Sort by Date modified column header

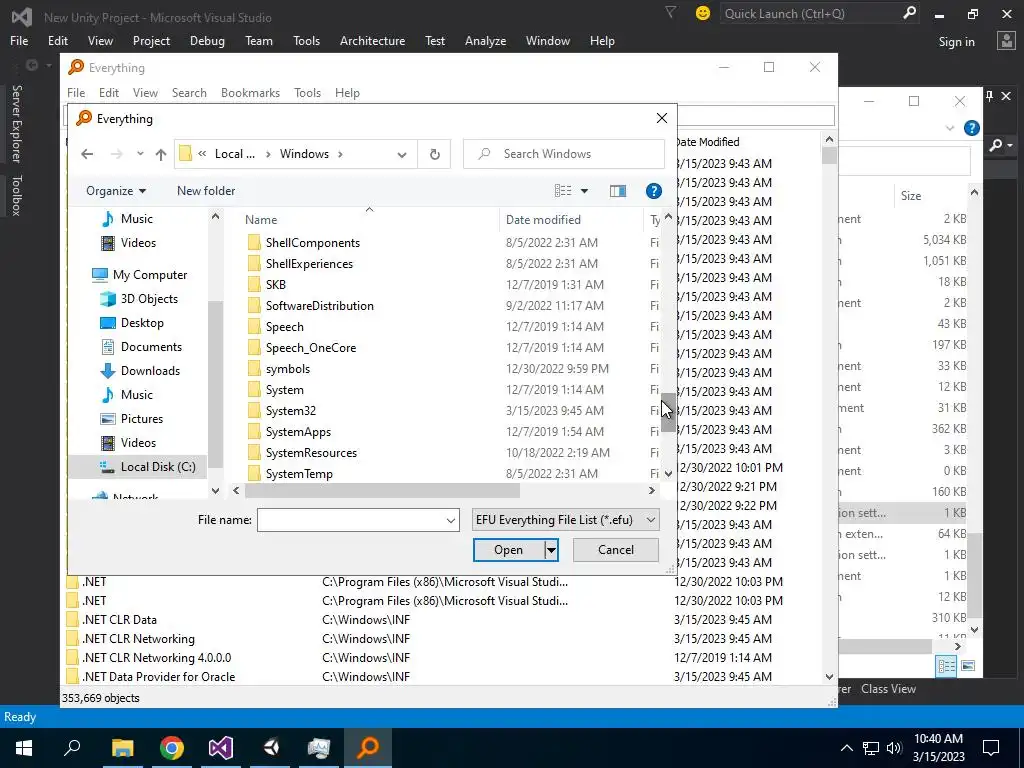[x=543, y=220]
